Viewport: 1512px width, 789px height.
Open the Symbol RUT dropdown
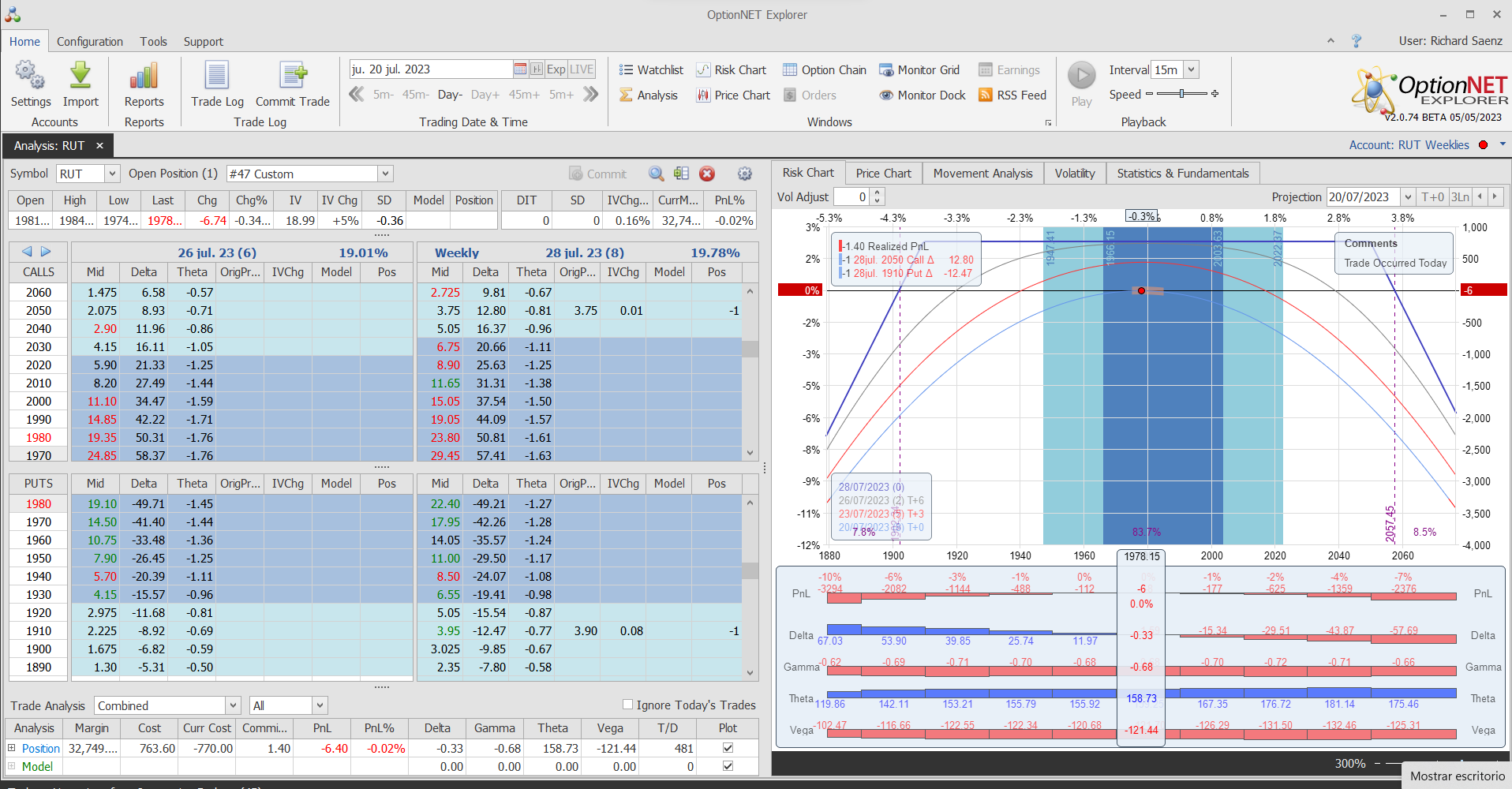click(x=112, y=174)
